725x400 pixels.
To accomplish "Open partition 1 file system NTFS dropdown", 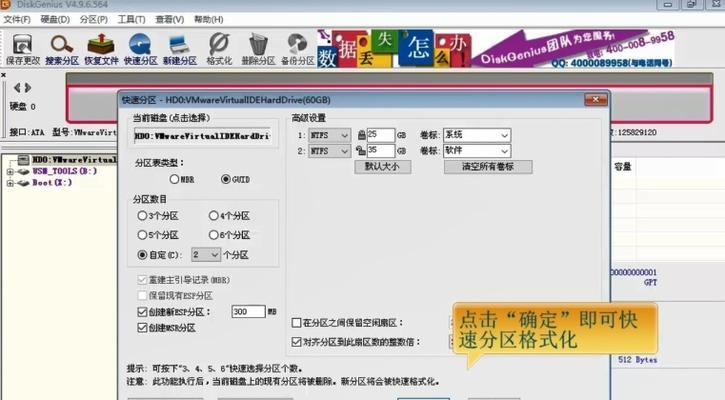I will tap(329, 135).
